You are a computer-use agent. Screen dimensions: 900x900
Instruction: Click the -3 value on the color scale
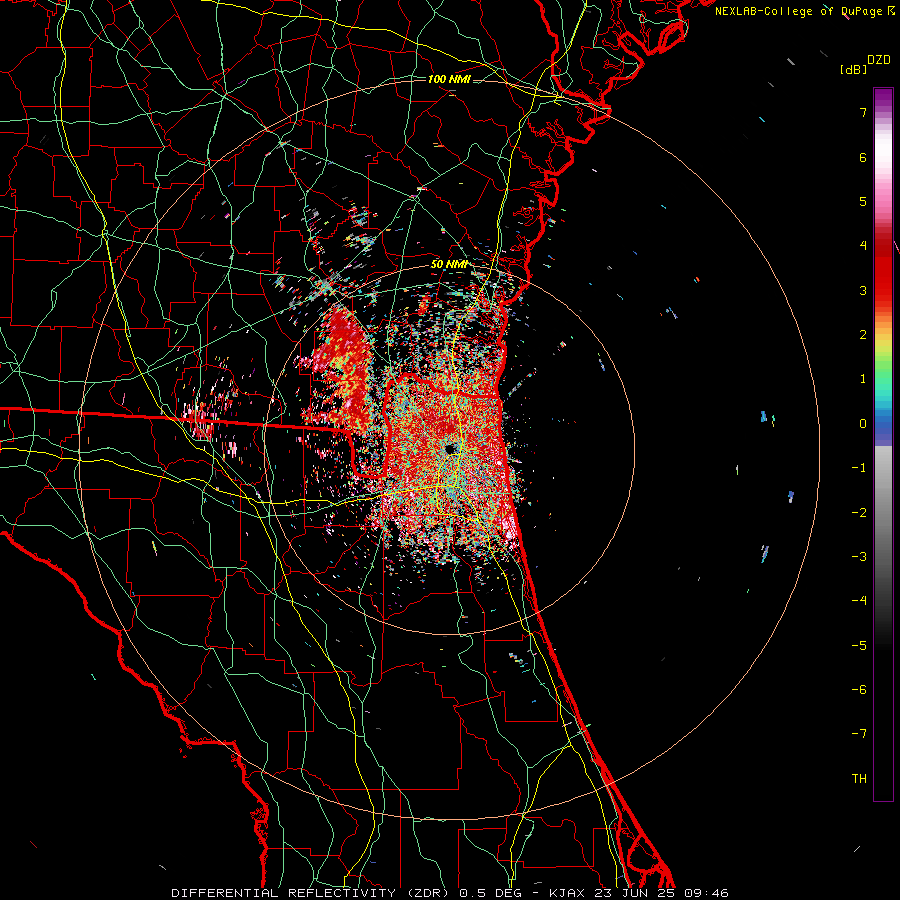(859, 556)
